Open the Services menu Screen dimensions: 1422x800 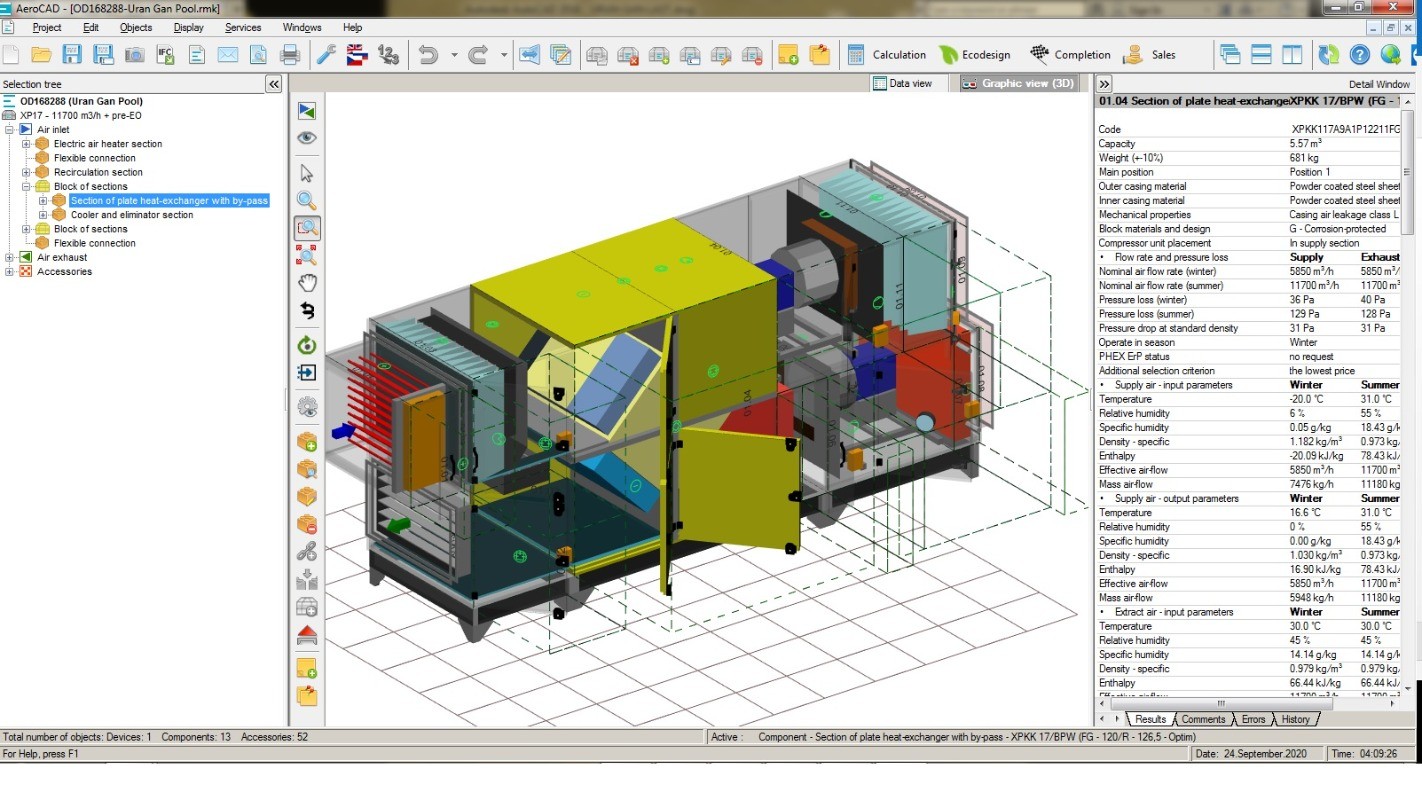pyautogui.click(x=242, y=28)
